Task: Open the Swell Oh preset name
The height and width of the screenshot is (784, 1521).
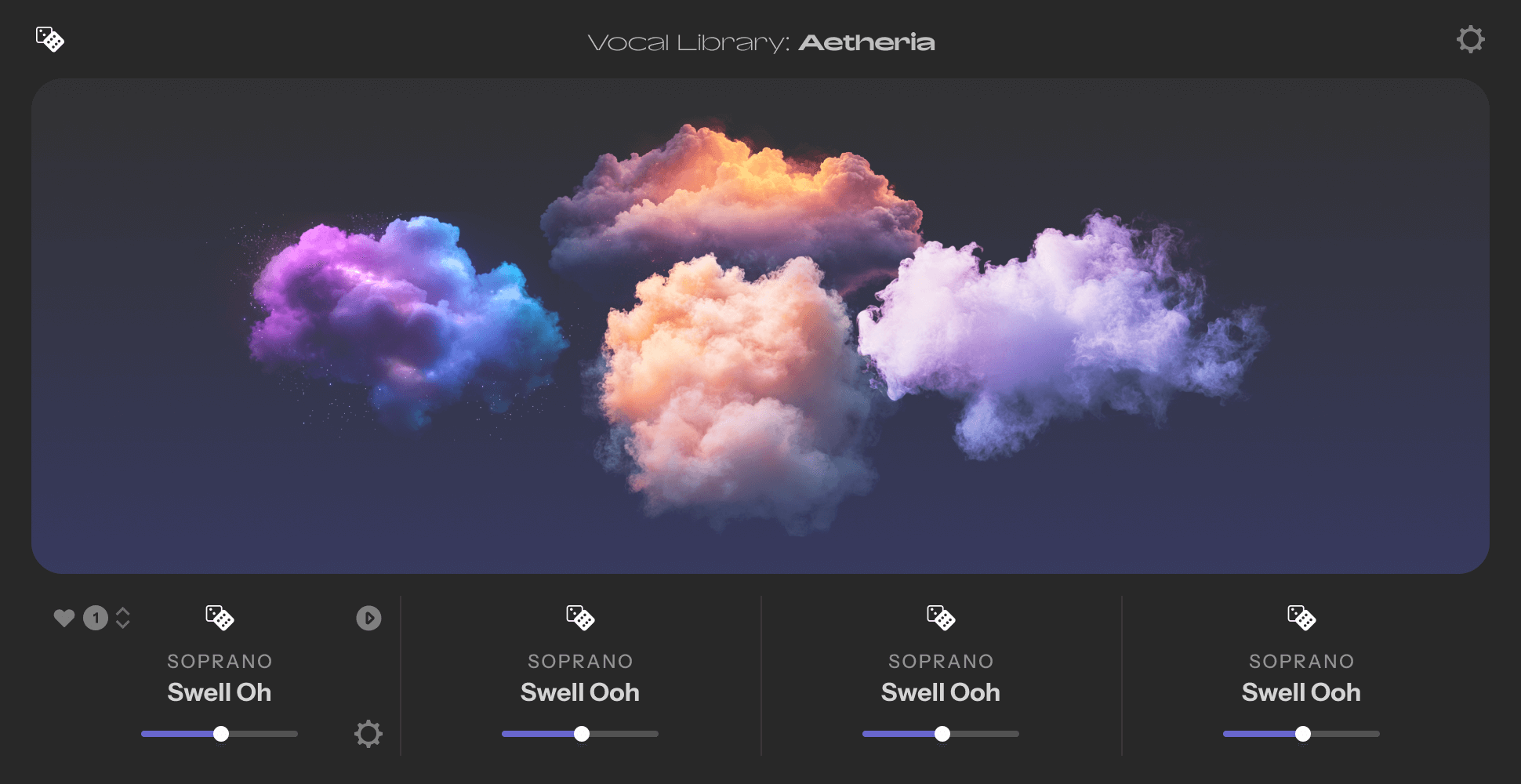Action: (220, 692)
